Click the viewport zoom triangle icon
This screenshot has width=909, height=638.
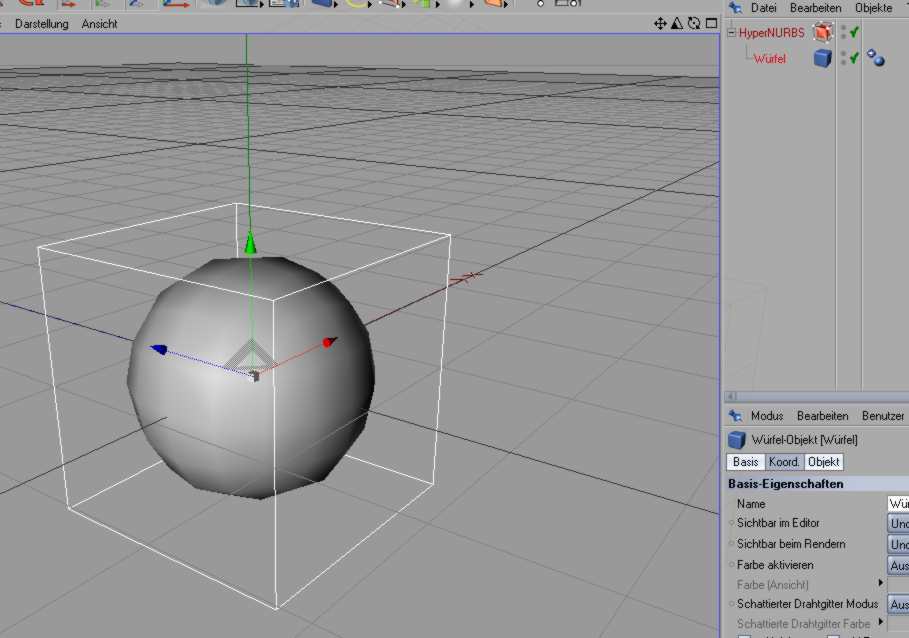[677, 23]
